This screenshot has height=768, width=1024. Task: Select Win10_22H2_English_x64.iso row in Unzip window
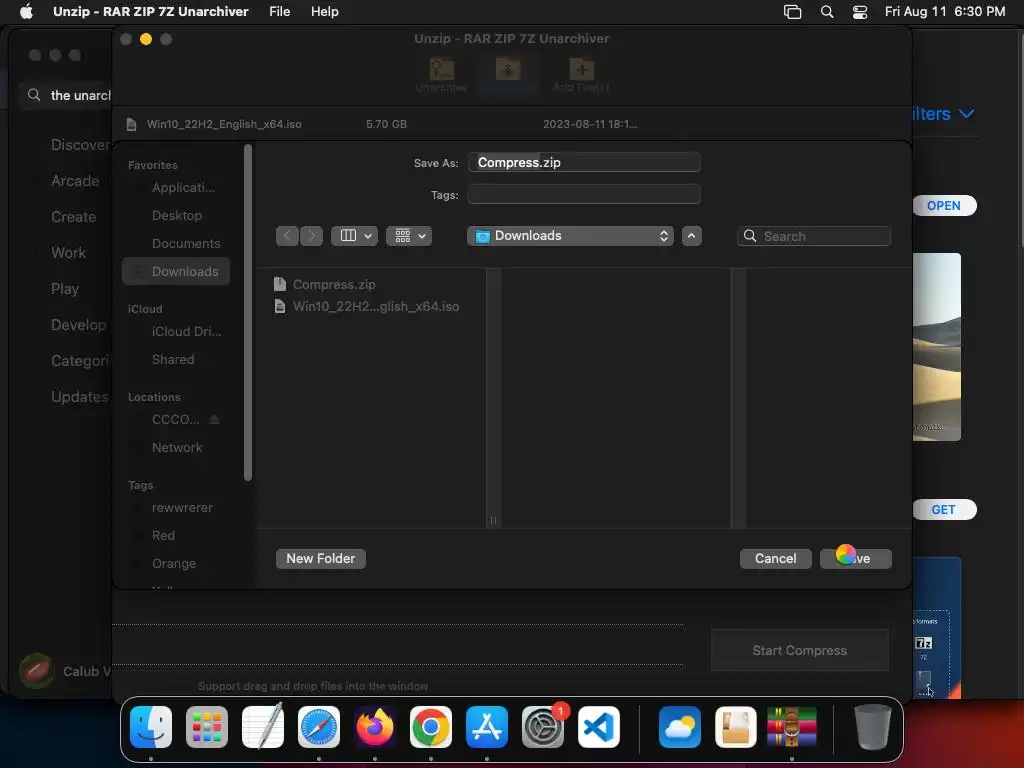(x=512, y=124)
